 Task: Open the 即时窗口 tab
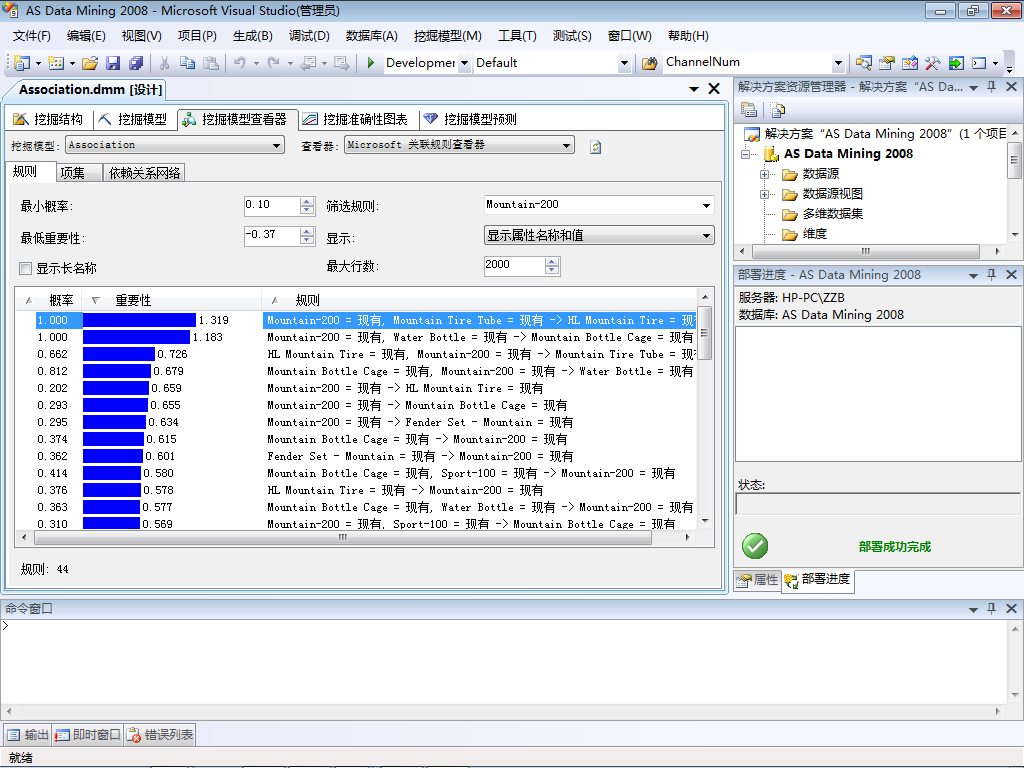[89, 735]
